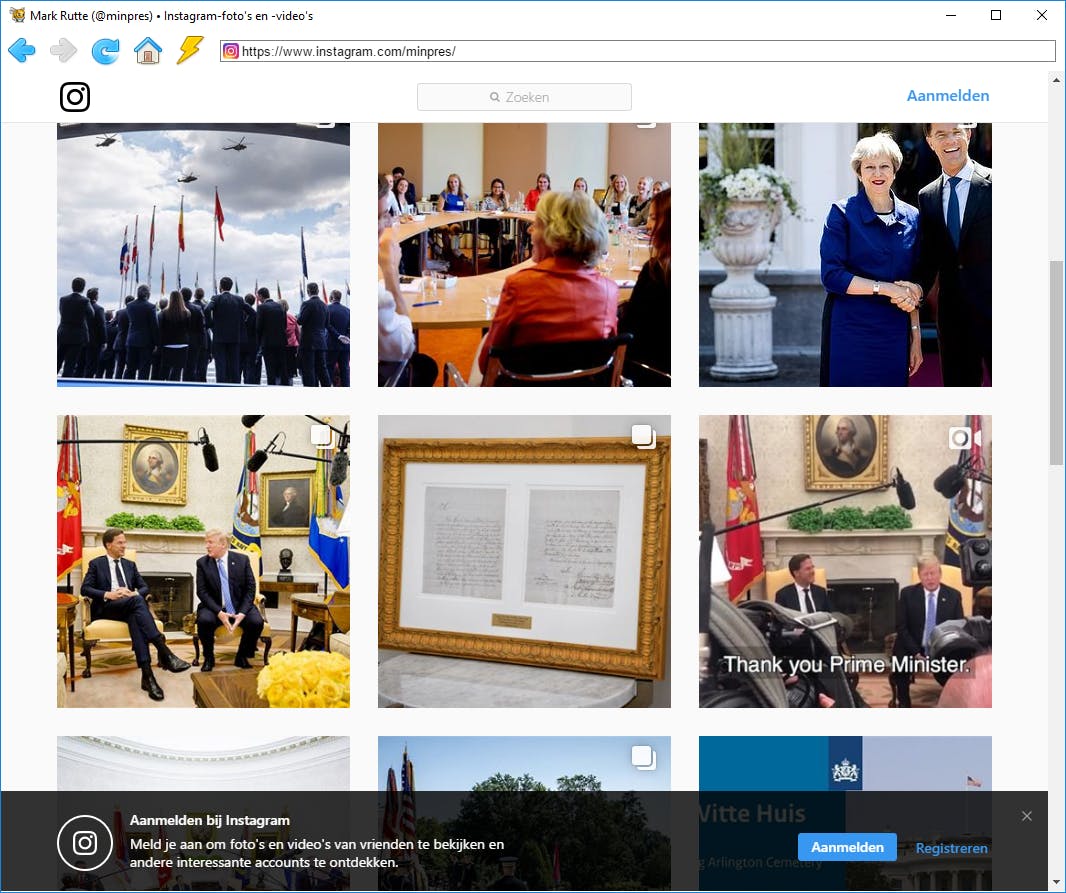Click the Instagram glyph in the login banner
Viewport: 1066px width, 893px height.
coord(85,843)
